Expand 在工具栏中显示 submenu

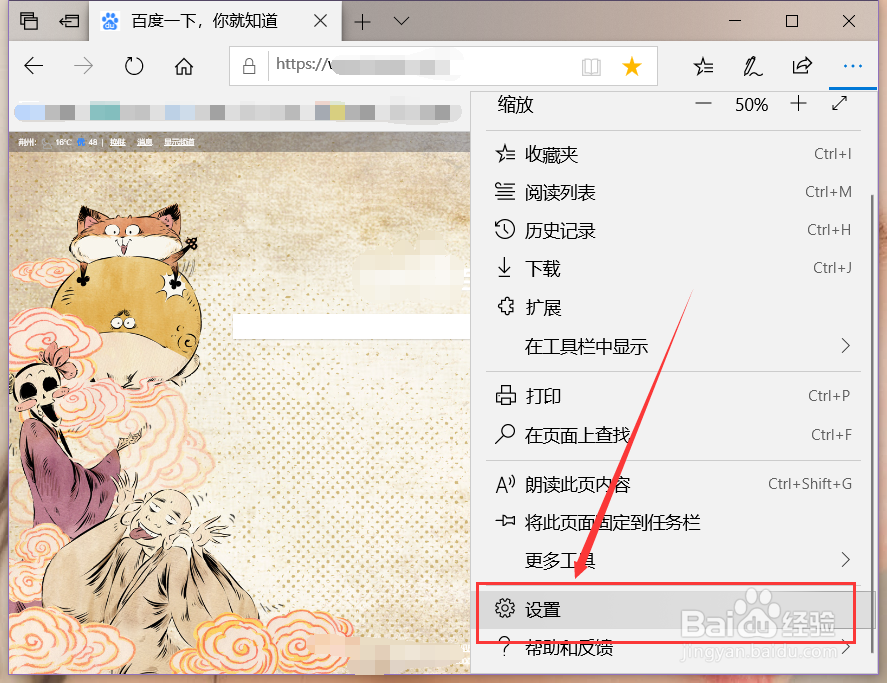673,346
